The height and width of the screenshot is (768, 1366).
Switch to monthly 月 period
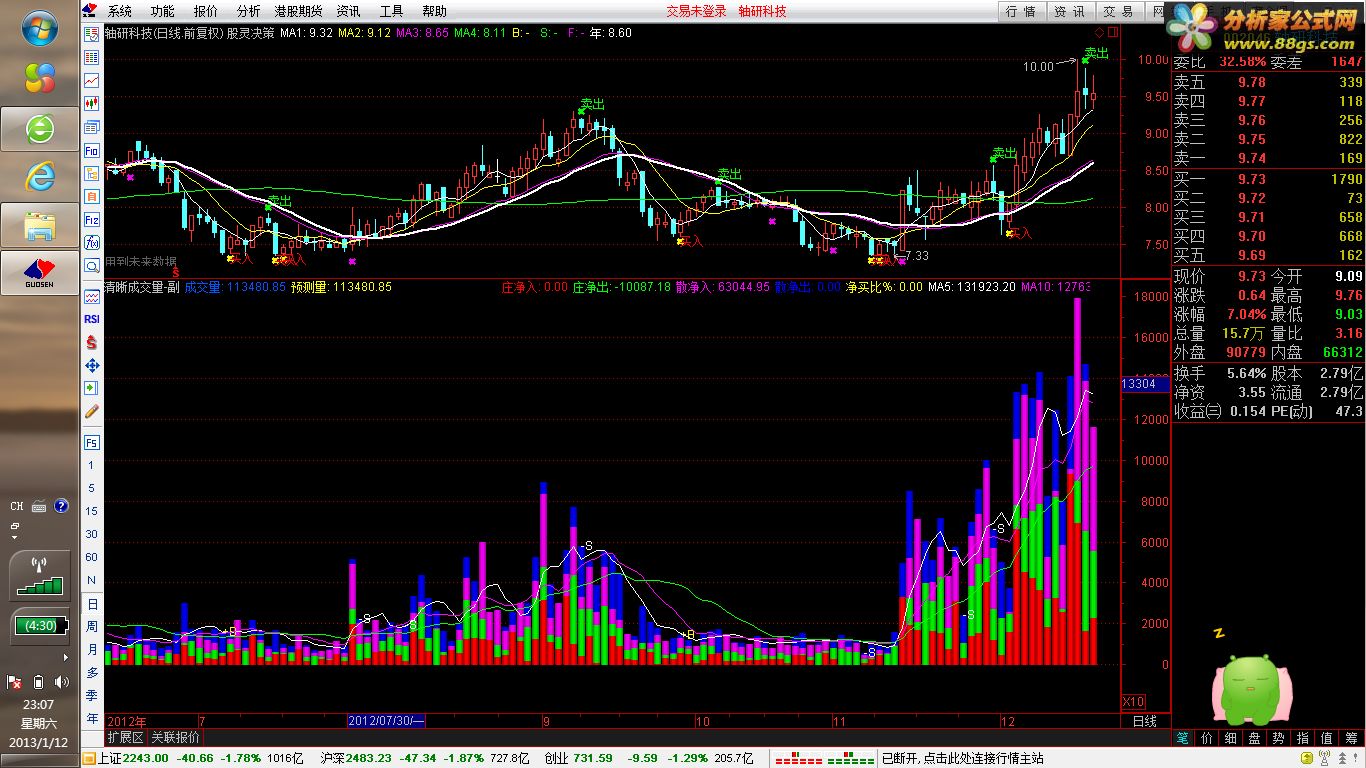pyautogui.click(x=92, y=649)
